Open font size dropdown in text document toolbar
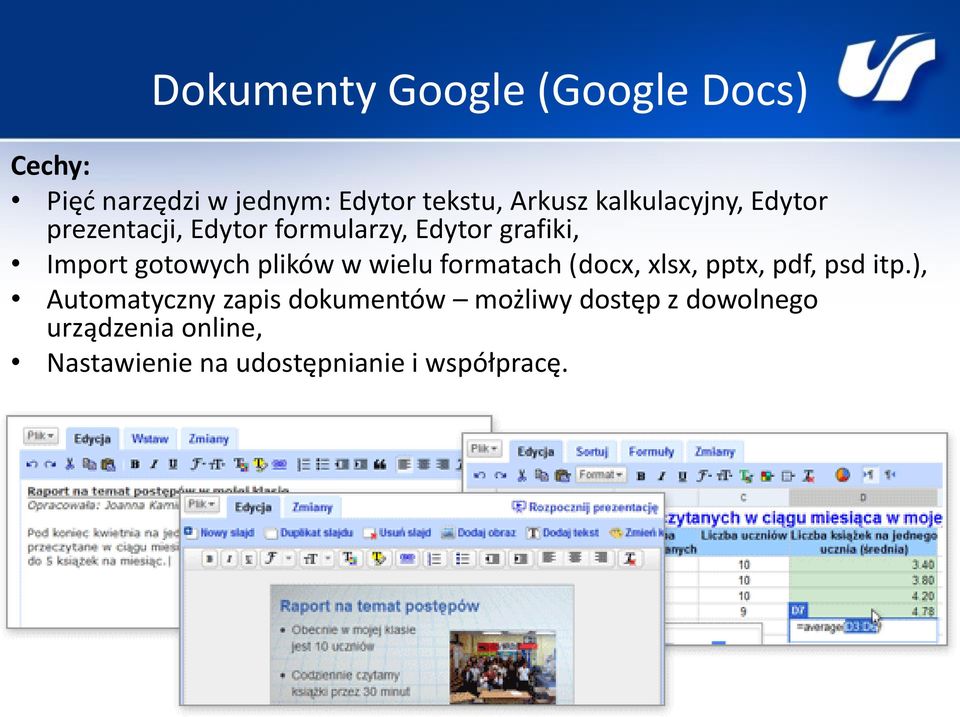 (217, 465)
